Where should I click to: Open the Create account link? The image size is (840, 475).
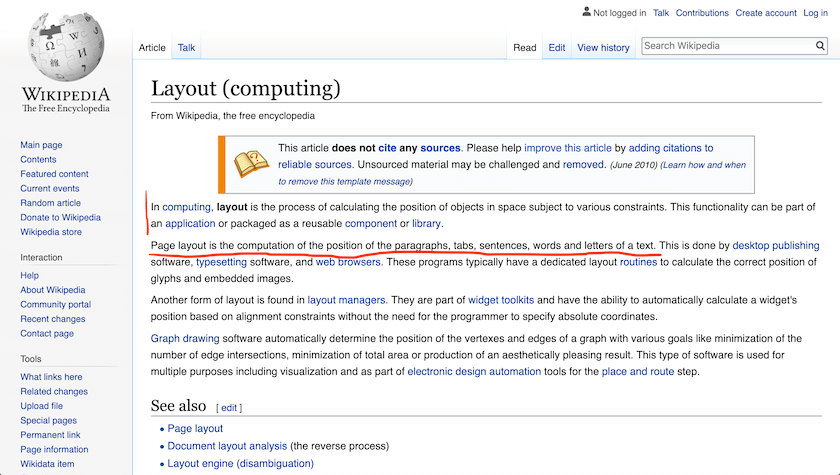[766, 13]
